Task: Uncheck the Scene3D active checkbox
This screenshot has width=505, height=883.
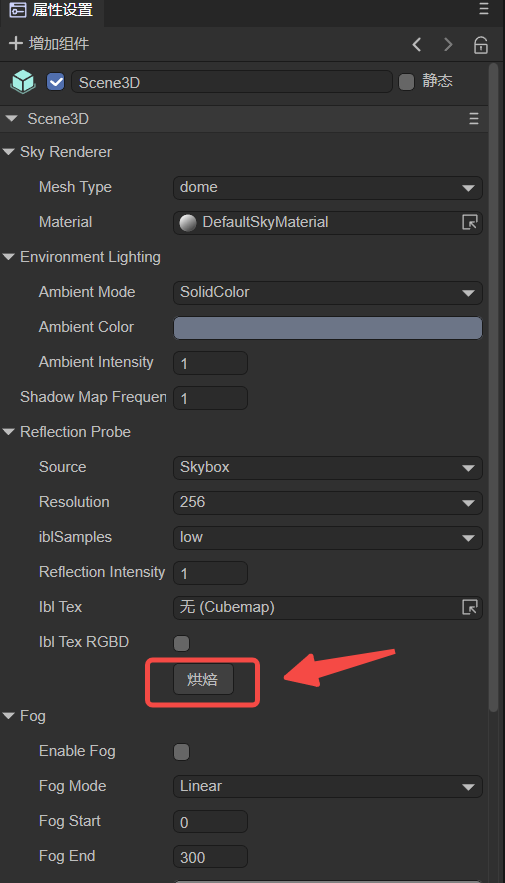Action: pos(56,82)
